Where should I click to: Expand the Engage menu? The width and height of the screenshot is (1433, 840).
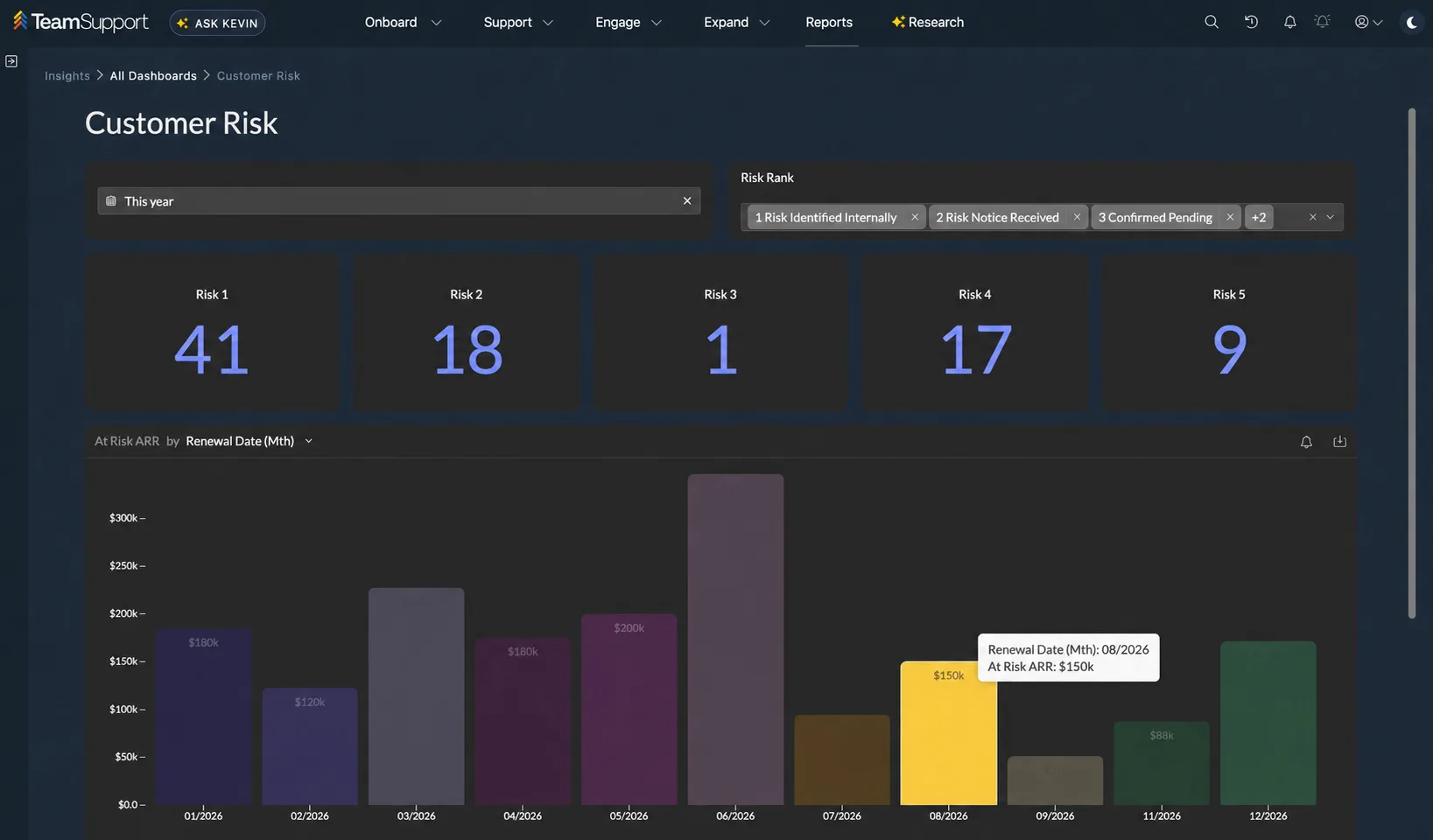click(629, 22)
